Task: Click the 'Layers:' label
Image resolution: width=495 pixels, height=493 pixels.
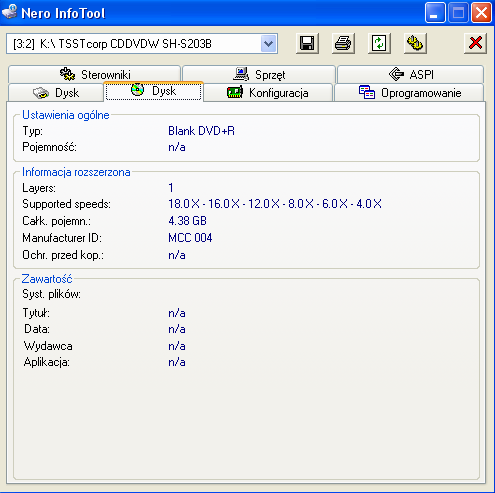Action: (x=39, y=188)
